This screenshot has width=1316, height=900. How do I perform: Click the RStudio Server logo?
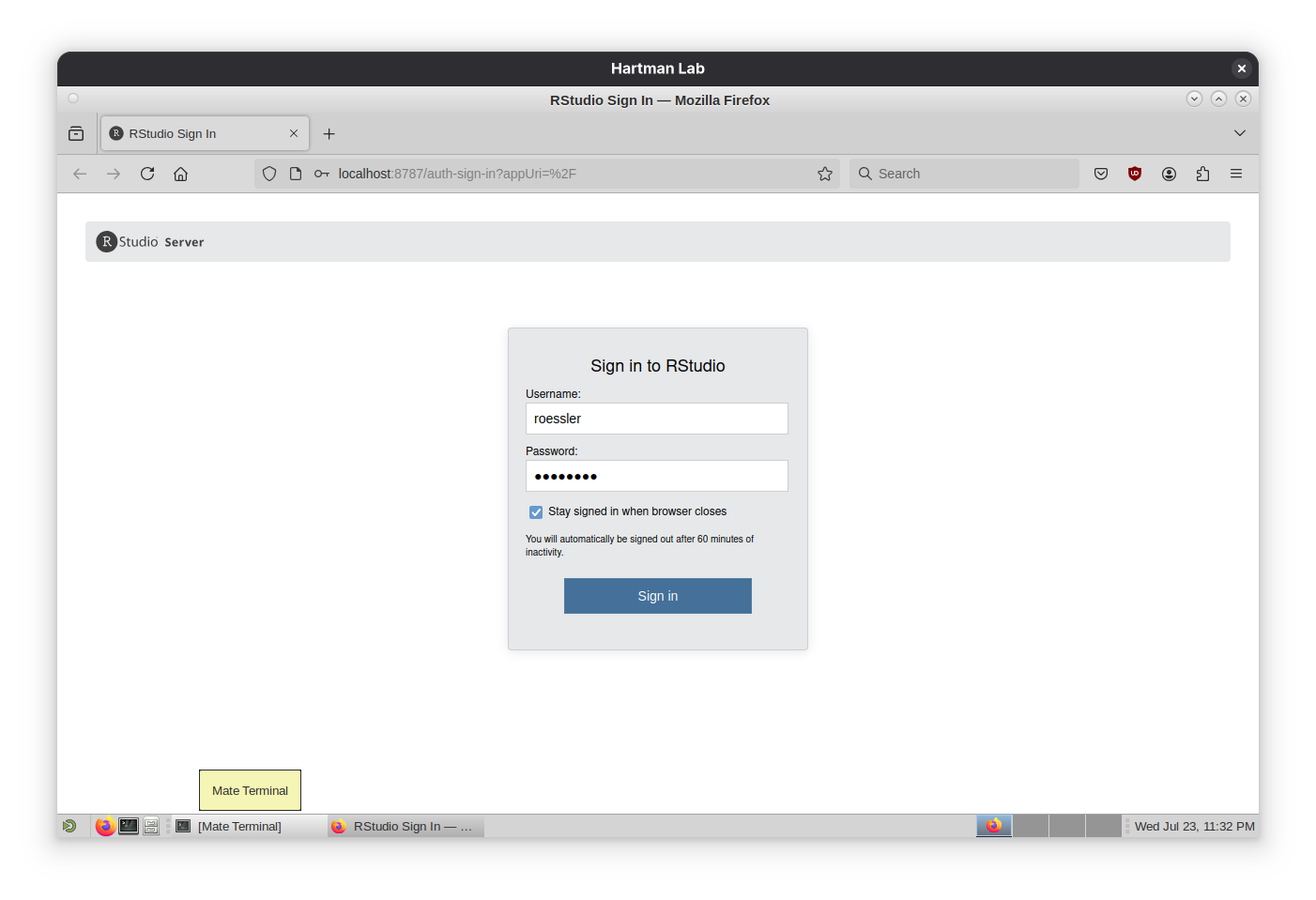[149, 241]
